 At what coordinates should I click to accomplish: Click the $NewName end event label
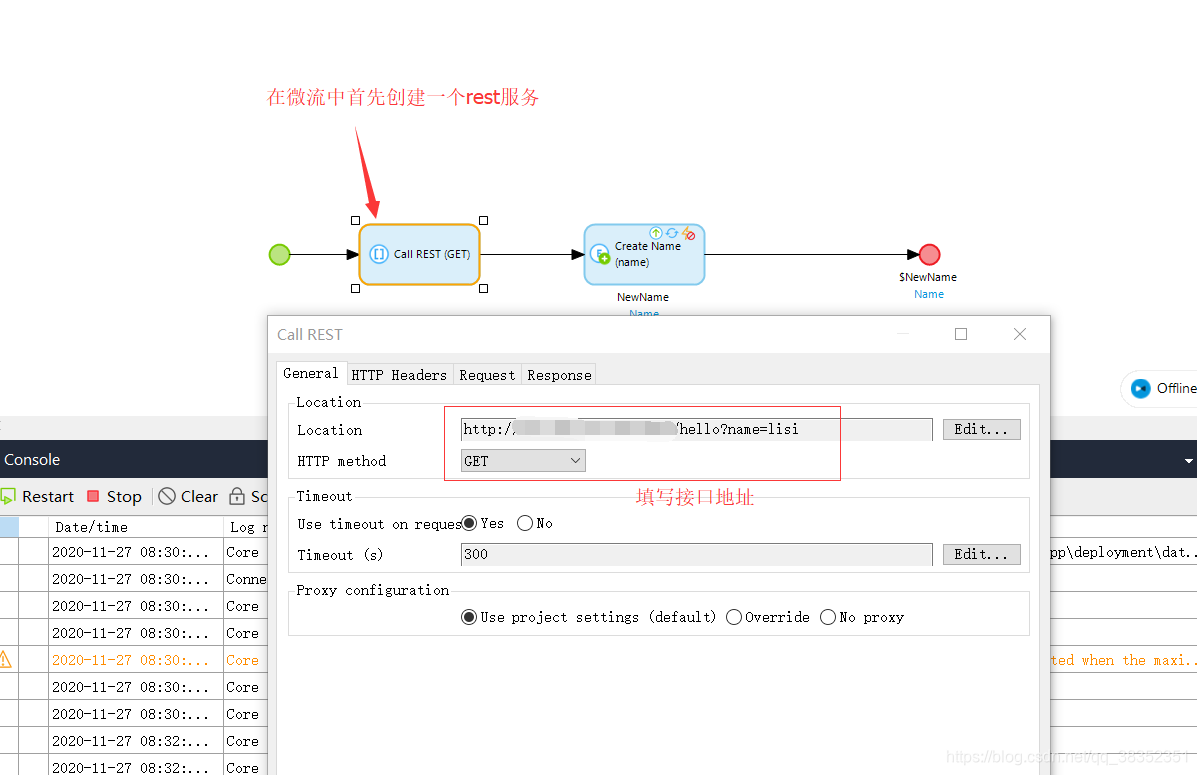coord(928,277)
